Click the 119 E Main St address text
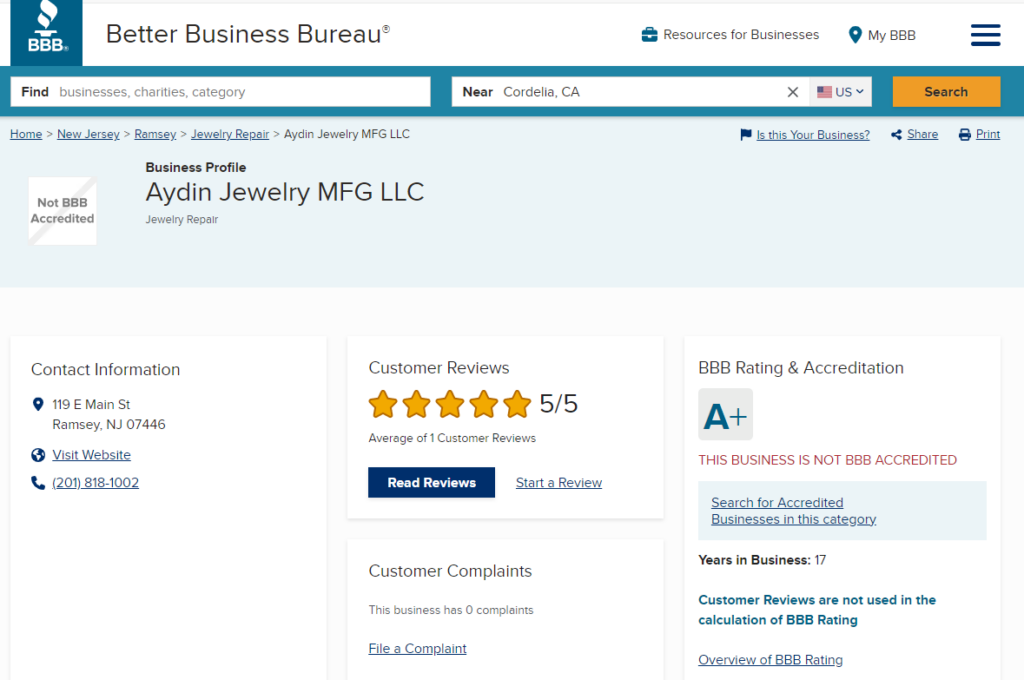The image size is (1024, 680). click(x=91, y=404)
